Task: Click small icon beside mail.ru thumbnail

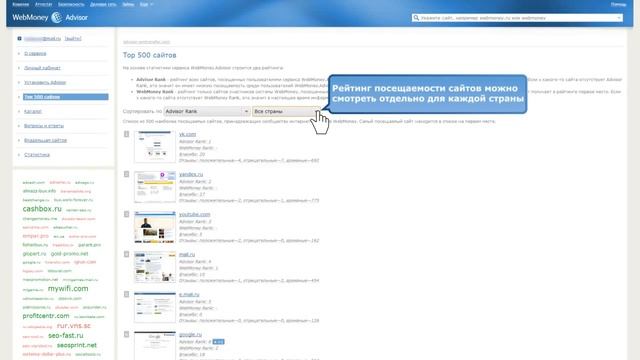Action: click(127, 254)
